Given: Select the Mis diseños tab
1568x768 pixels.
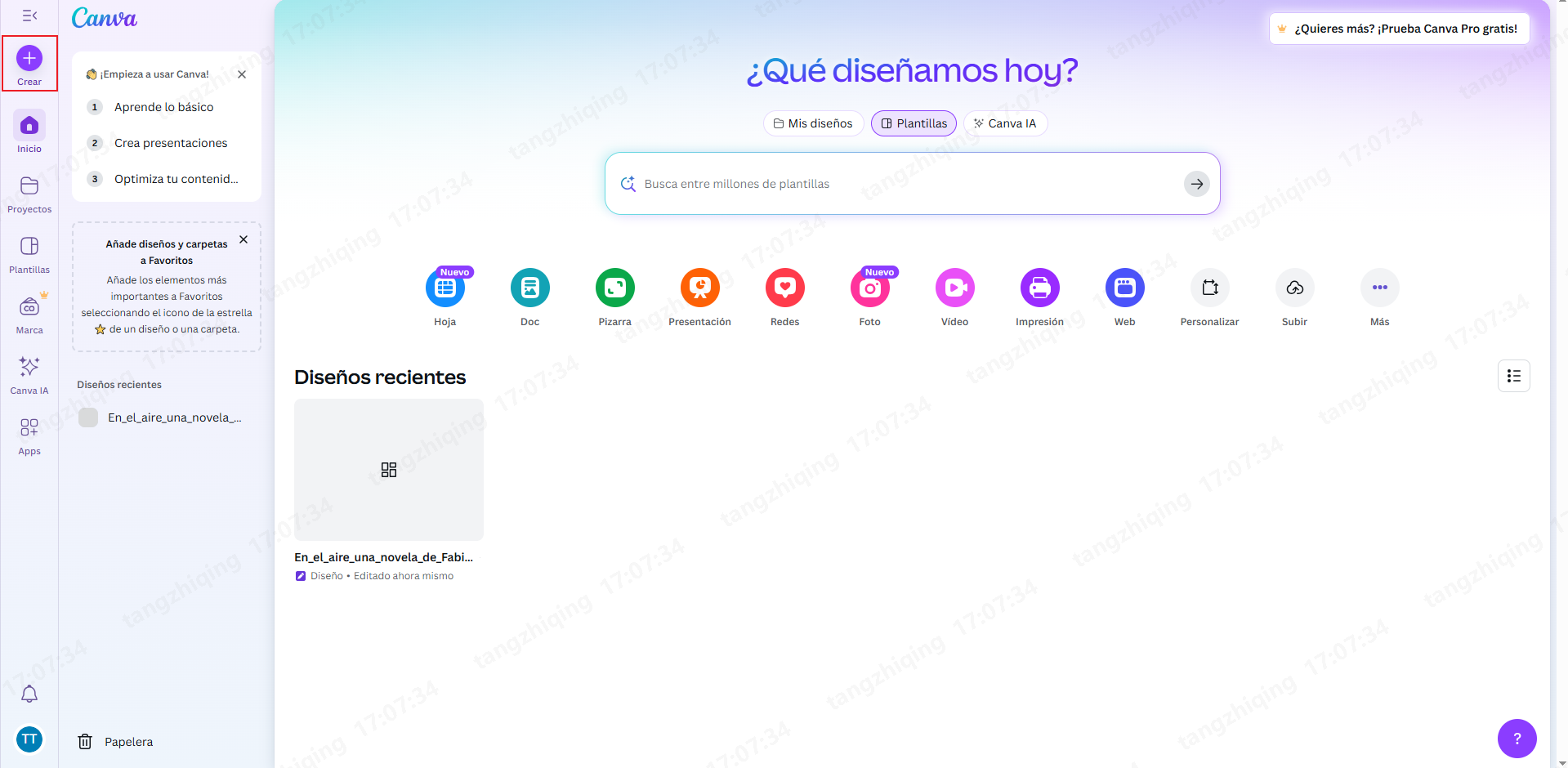Looking at the screenshot, I should point(813,123).
